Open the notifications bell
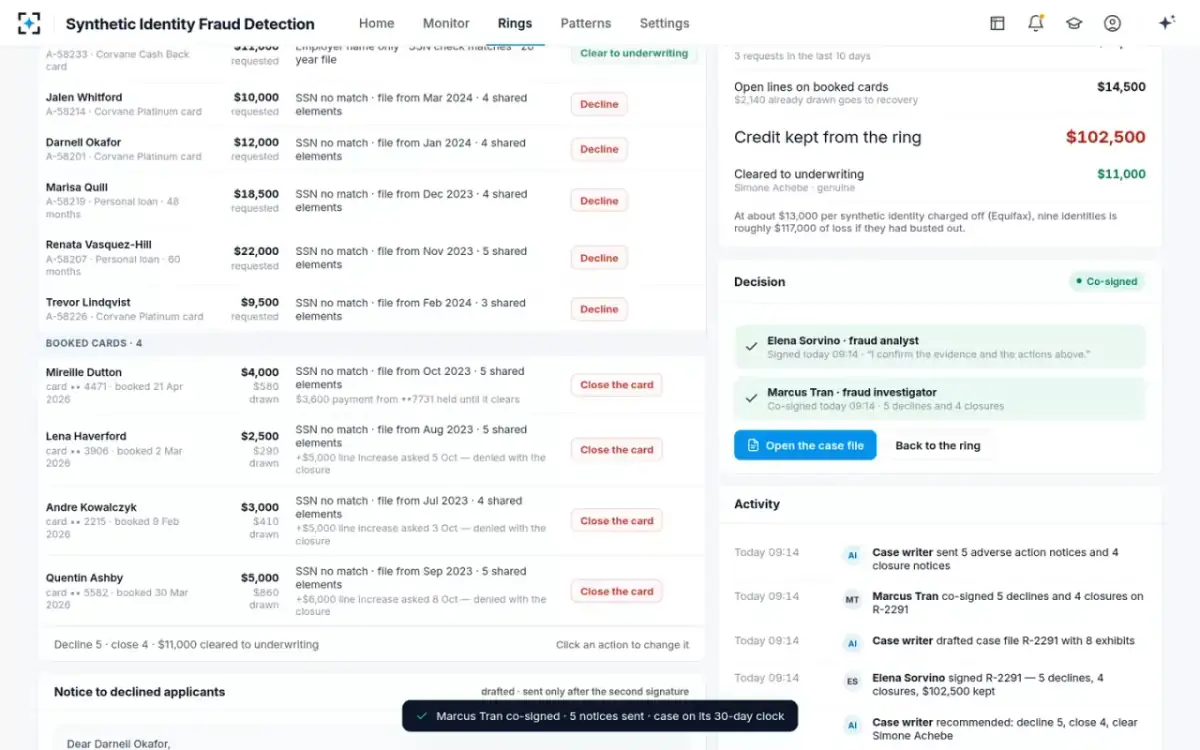The width and height of the screenshot is (1200, 750). (x=1036, y=23)
